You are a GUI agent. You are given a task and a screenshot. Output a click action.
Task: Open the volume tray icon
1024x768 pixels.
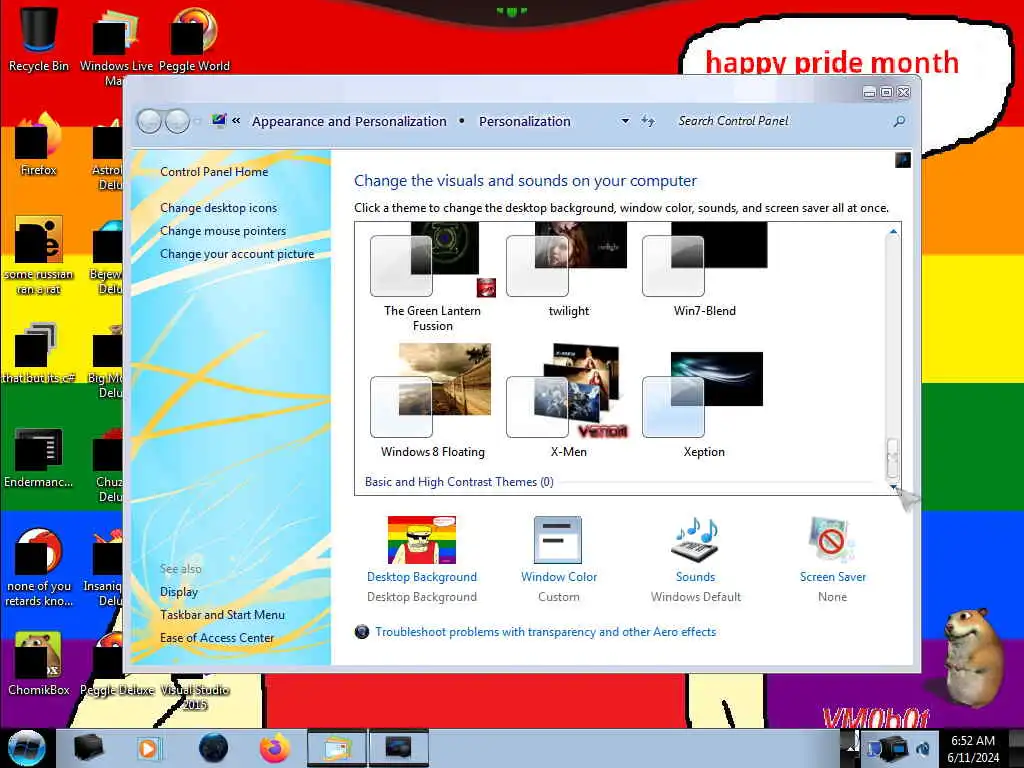(x=923, y=748)
